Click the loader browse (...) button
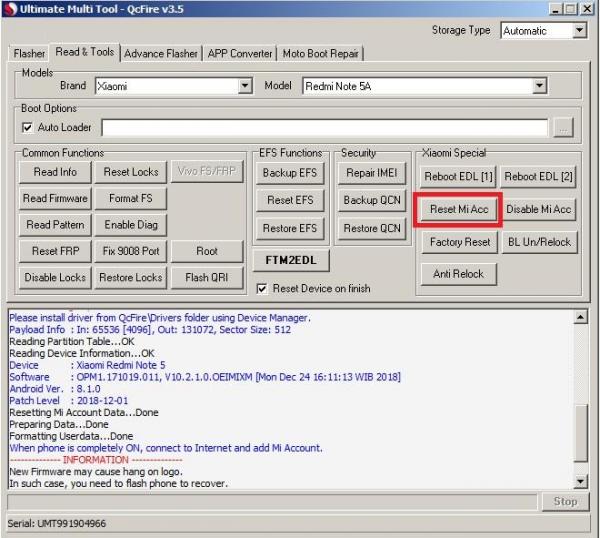The width and height of the screenshot is (600, 538). pos(563,127)
